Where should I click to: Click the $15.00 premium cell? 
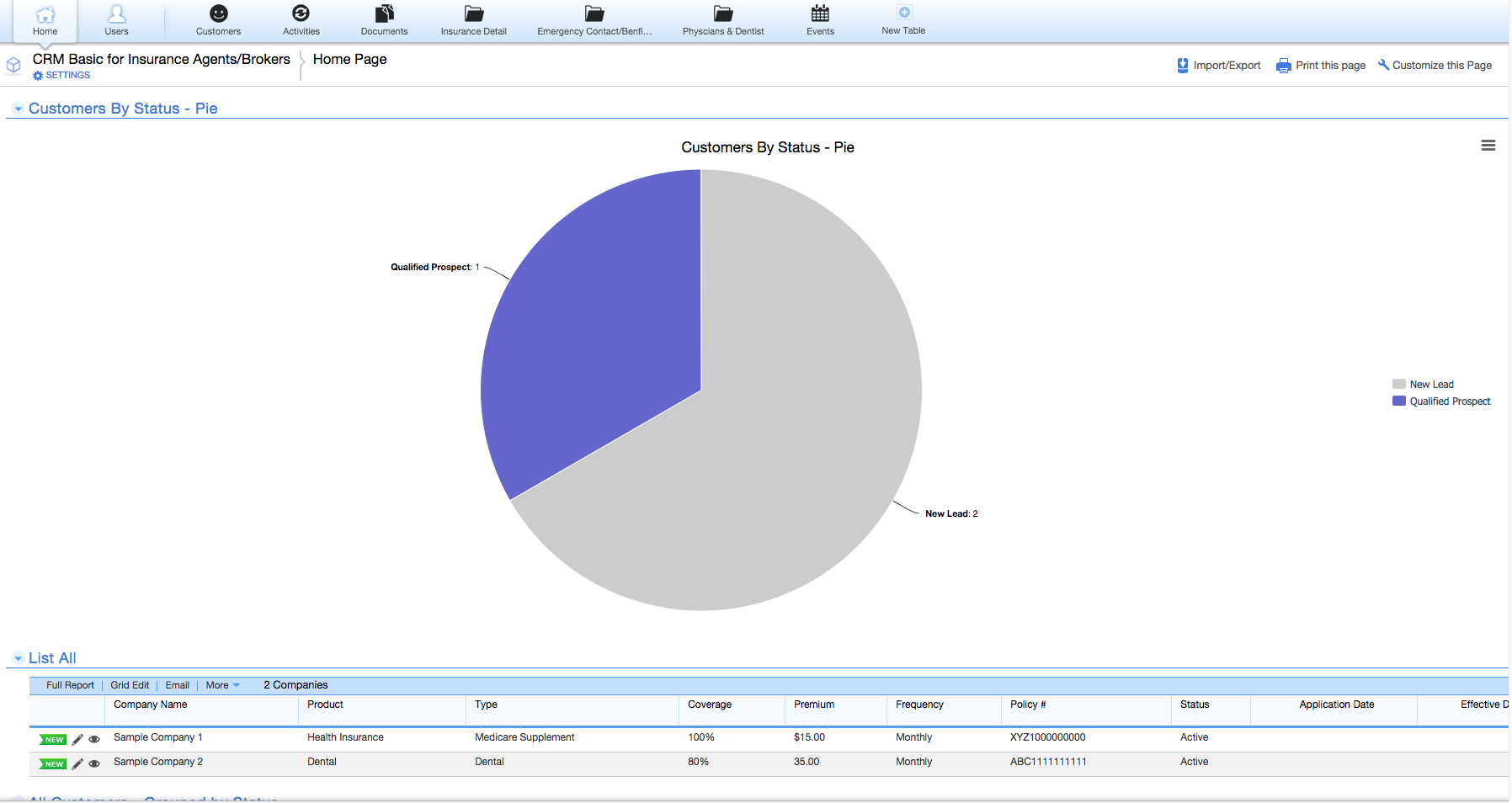[809, 737]
